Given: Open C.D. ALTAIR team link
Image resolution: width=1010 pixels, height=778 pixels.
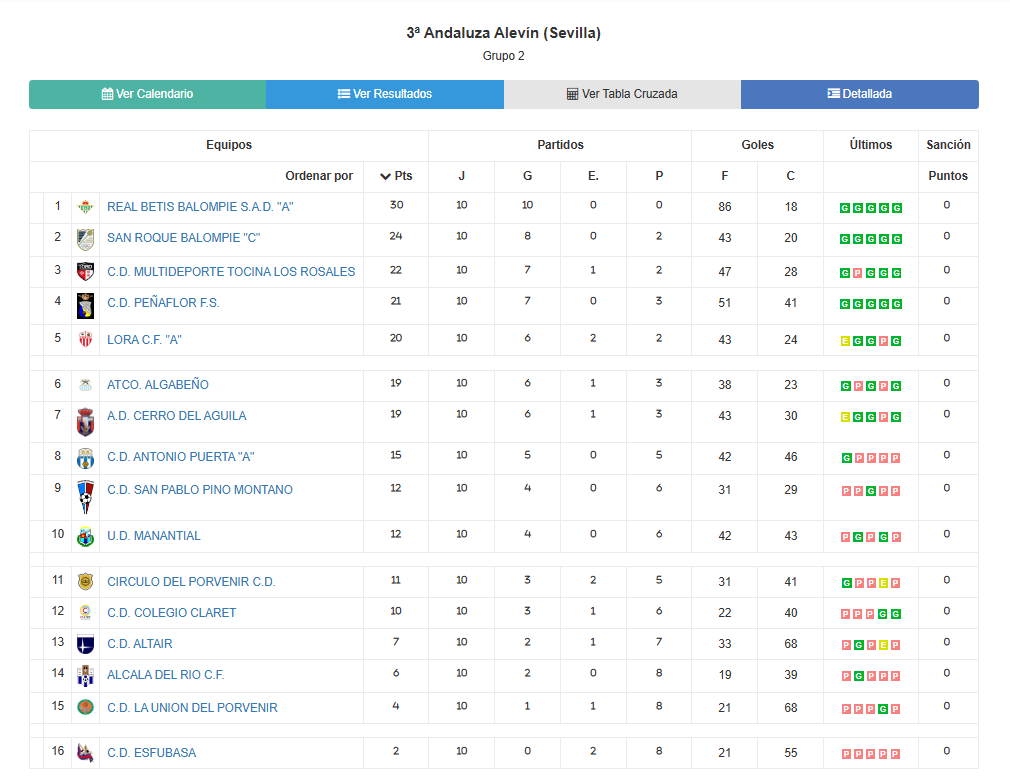Looking at the screenshot, I should (x=140, y=644).
